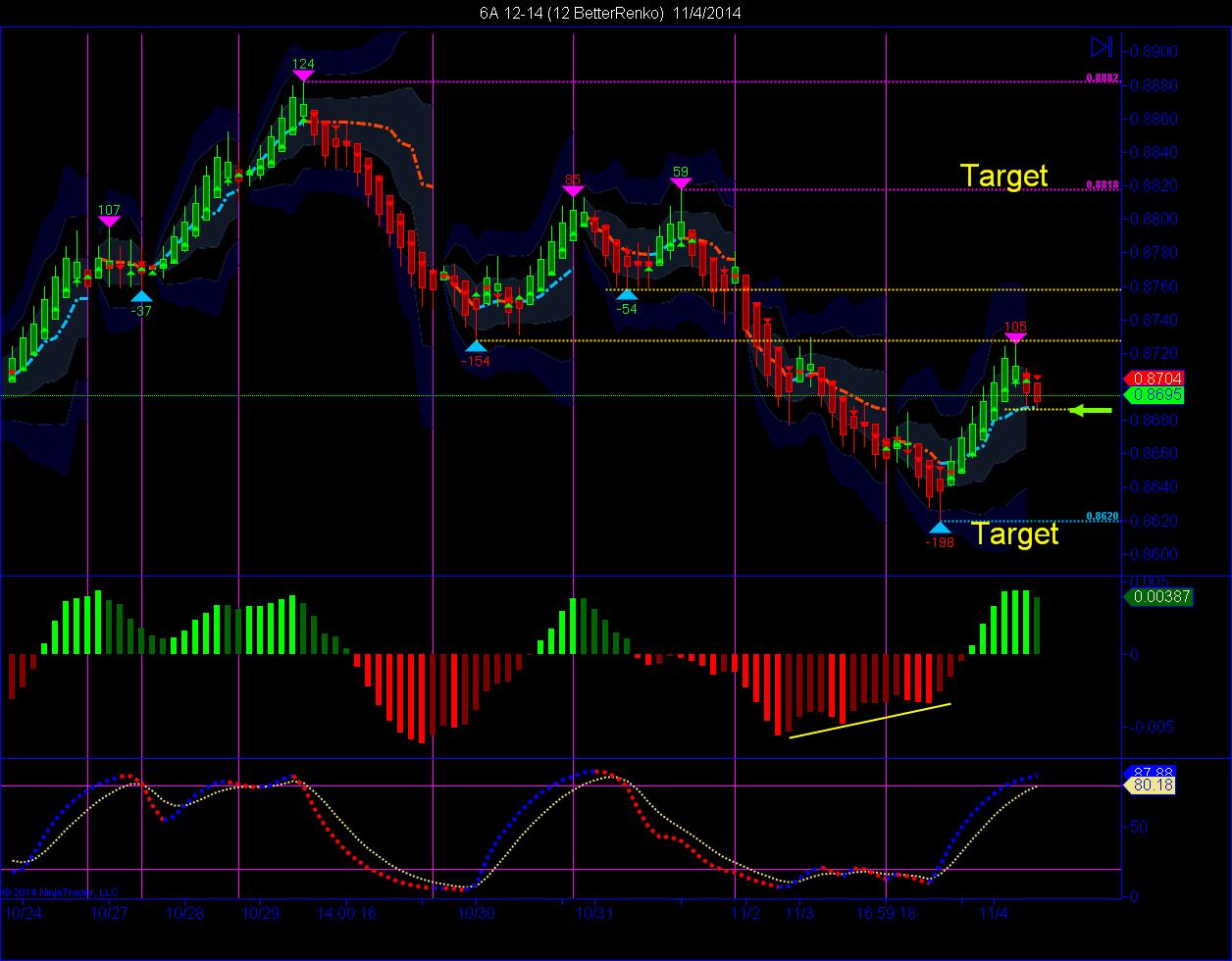This screenshot has width=1232, height=961.
Task: Select the green left-pointing arrow drawing
Action: click(1090, 410)
